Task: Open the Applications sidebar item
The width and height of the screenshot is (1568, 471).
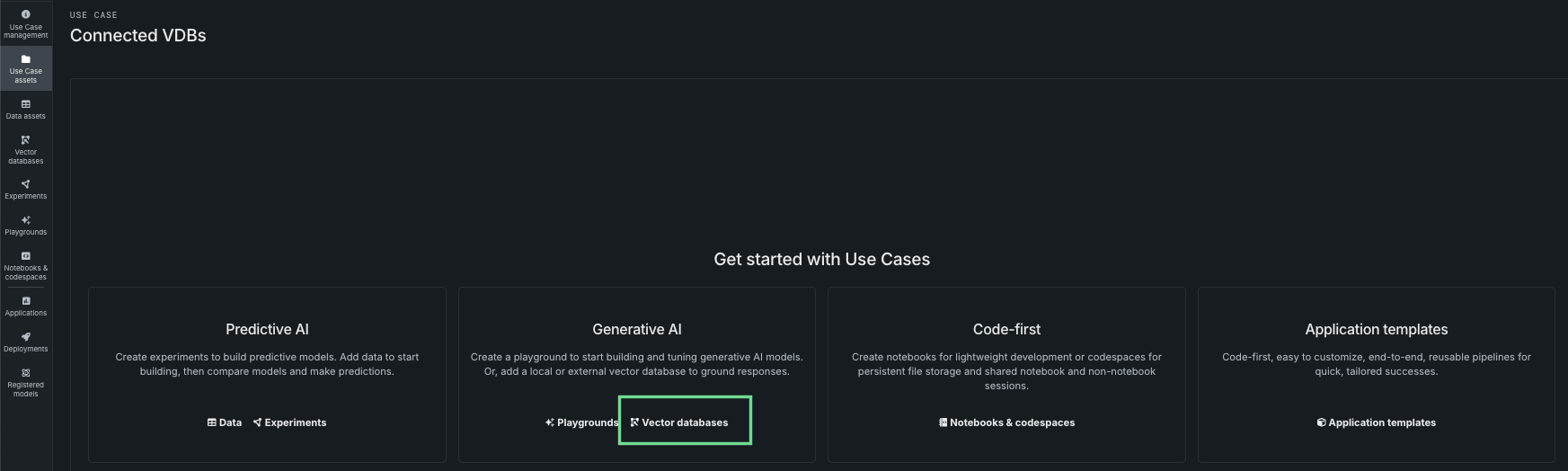Action: point(25,306)
